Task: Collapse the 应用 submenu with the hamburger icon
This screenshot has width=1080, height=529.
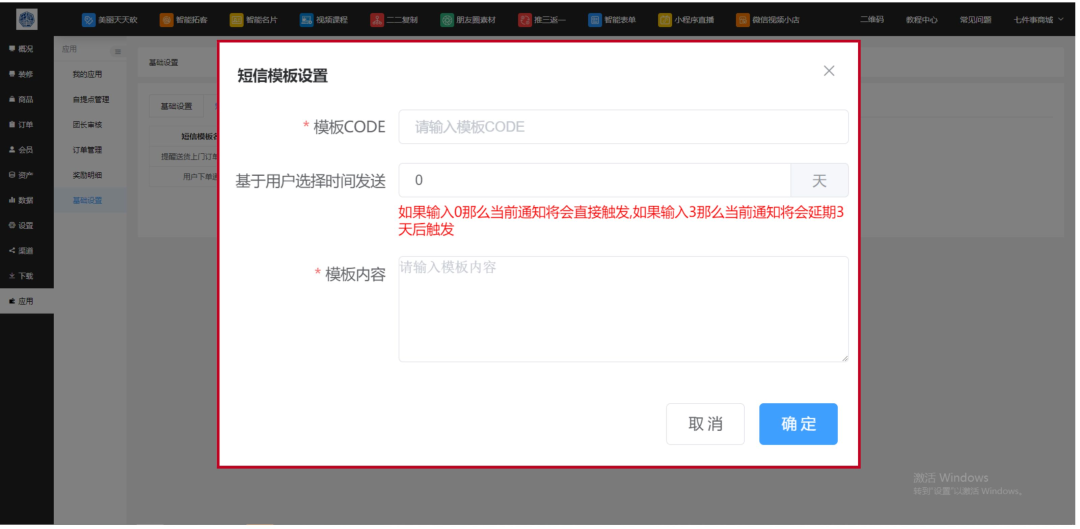Action: point(117,52)
